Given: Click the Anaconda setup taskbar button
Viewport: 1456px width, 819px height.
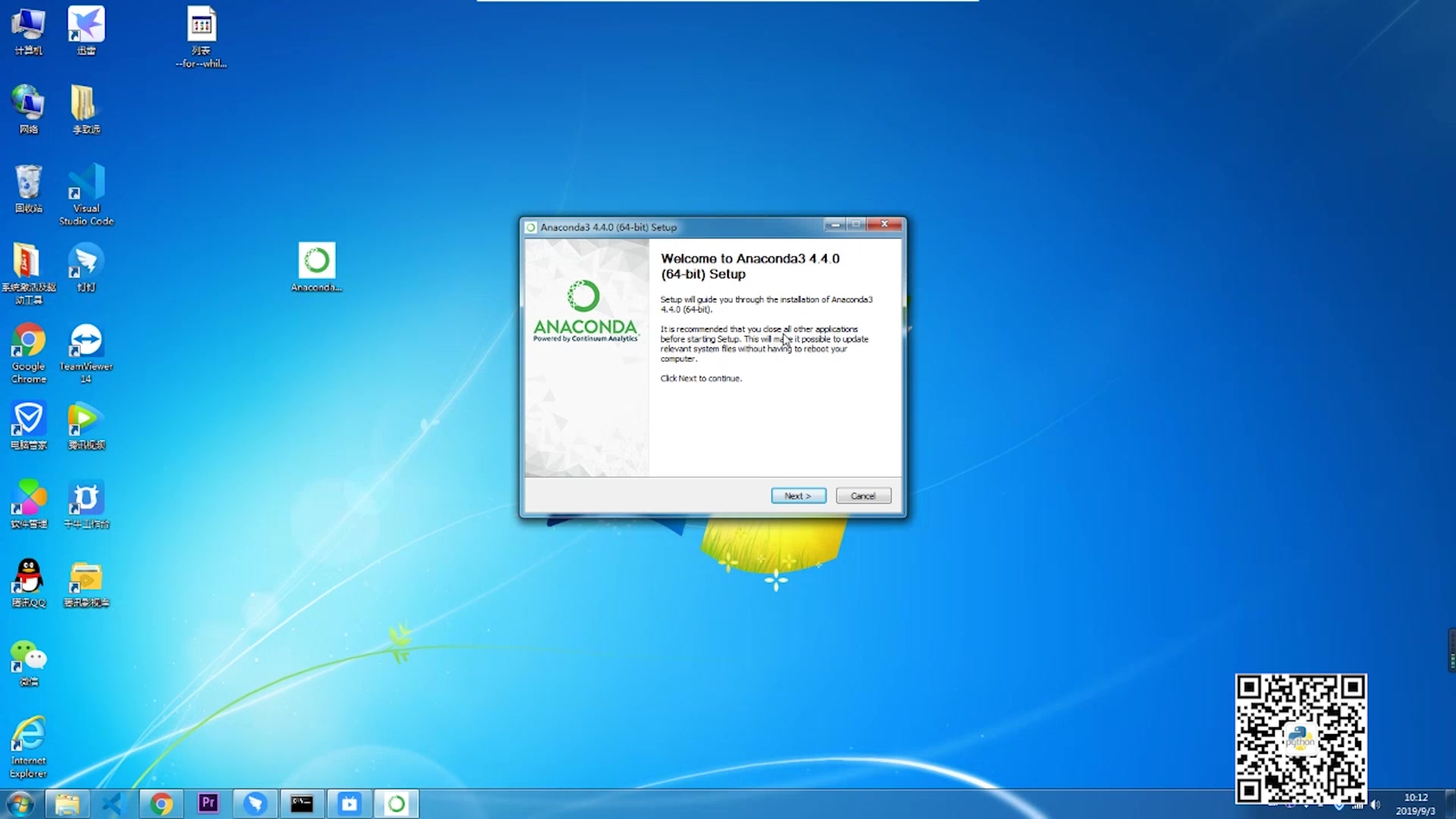Looking at the screenshot, I should pos(397,804).
